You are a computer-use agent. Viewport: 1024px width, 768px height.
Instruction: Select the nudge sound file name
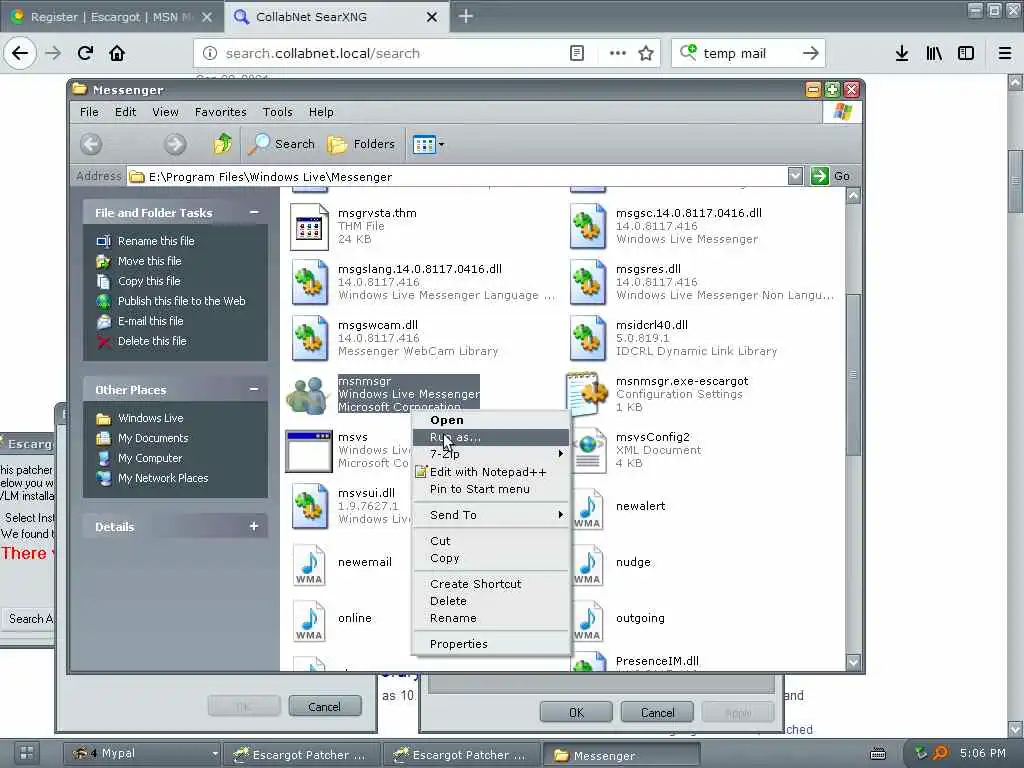click(x=633, y=562)
